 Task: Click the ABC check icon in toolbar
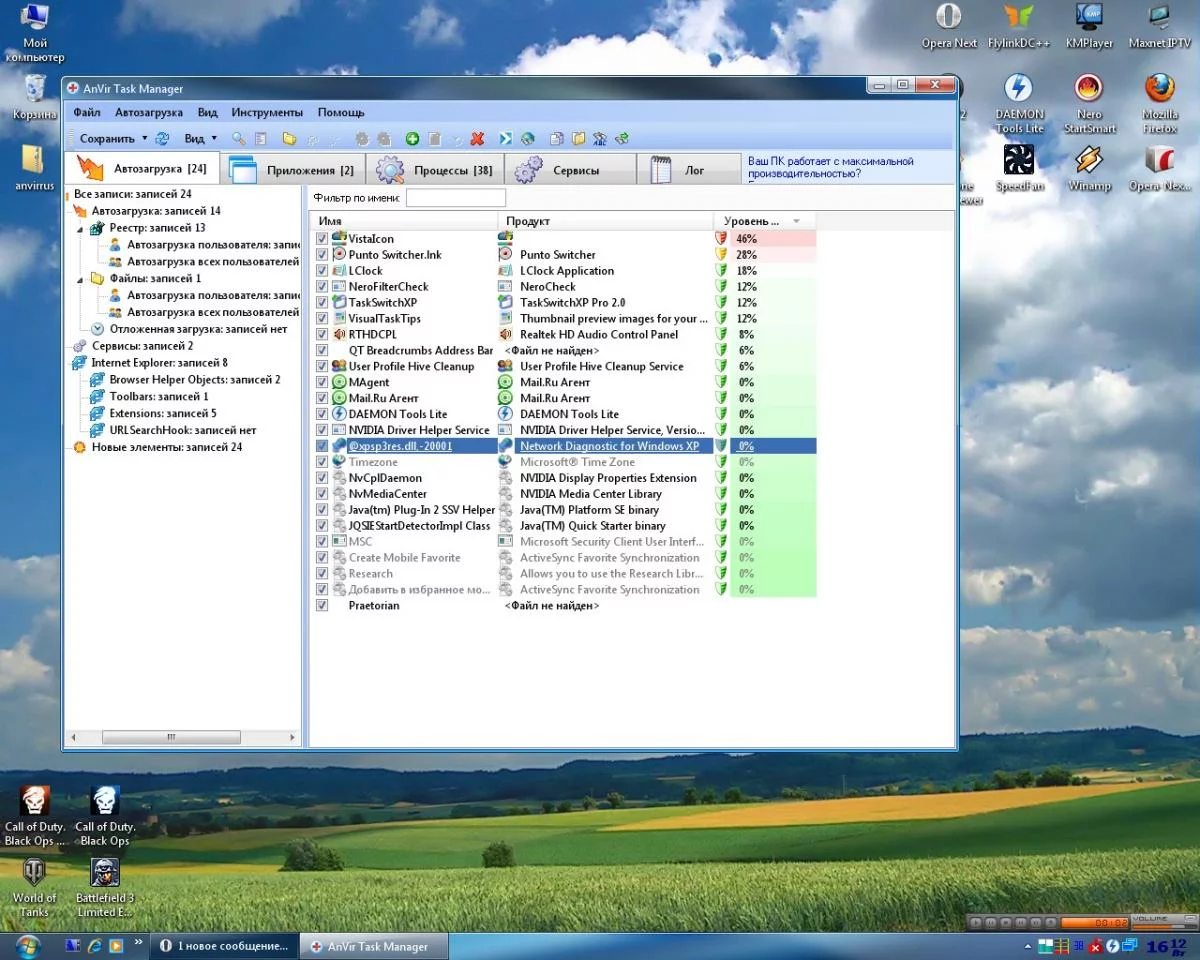point(600,139)
